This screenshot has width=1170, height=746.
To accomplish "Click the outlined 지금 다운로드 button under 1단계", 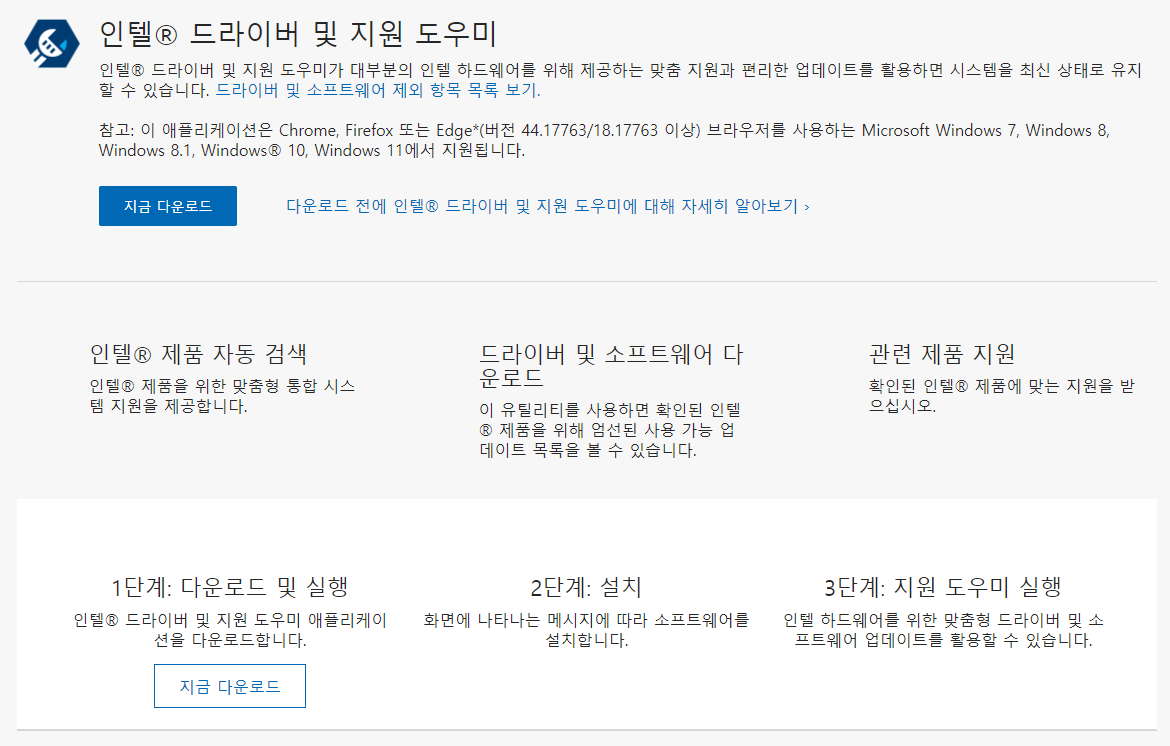I will (x=230, y=686).
